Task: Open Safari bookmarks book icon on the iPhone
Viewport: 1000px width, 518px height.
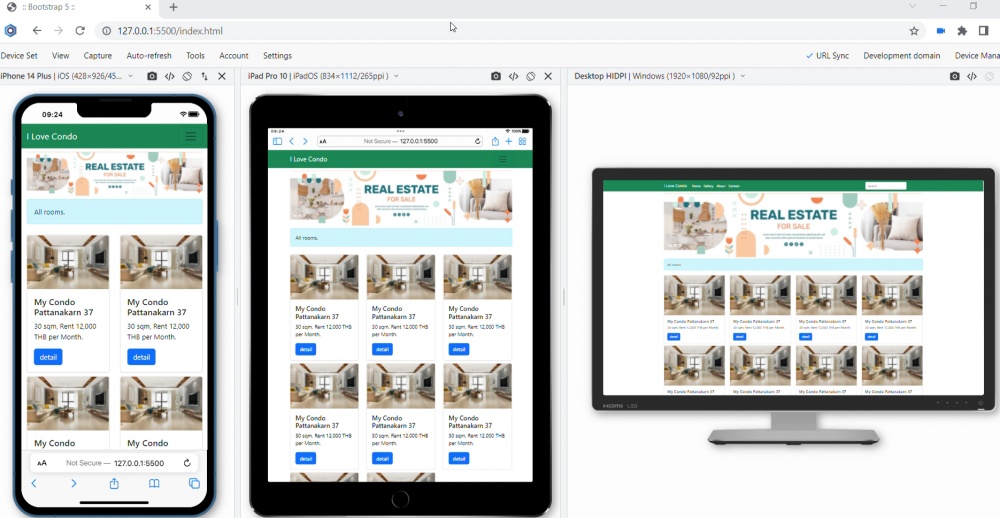Action: [x=154, y=484]
